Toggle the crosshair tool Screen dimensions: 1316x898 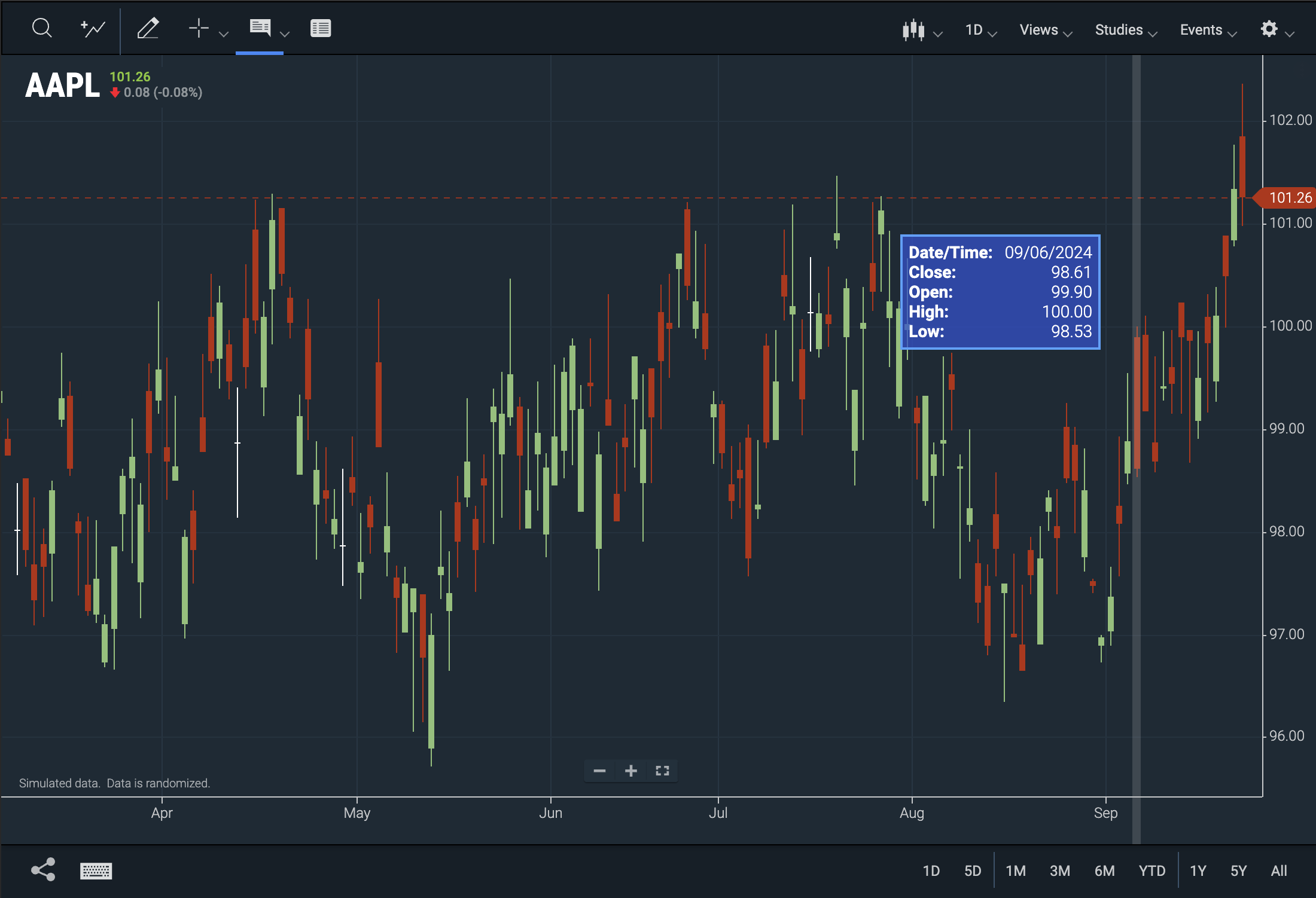coord(199,28)
